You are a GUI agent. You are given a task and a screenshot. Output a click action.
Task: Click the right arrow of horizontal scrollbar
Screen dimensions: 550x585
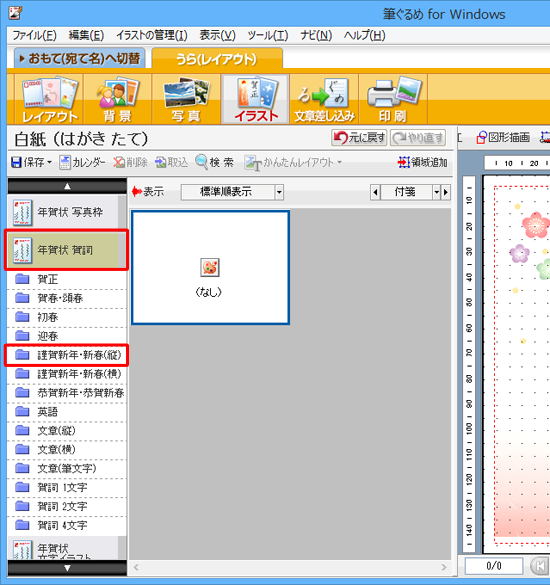pos(444,567)
